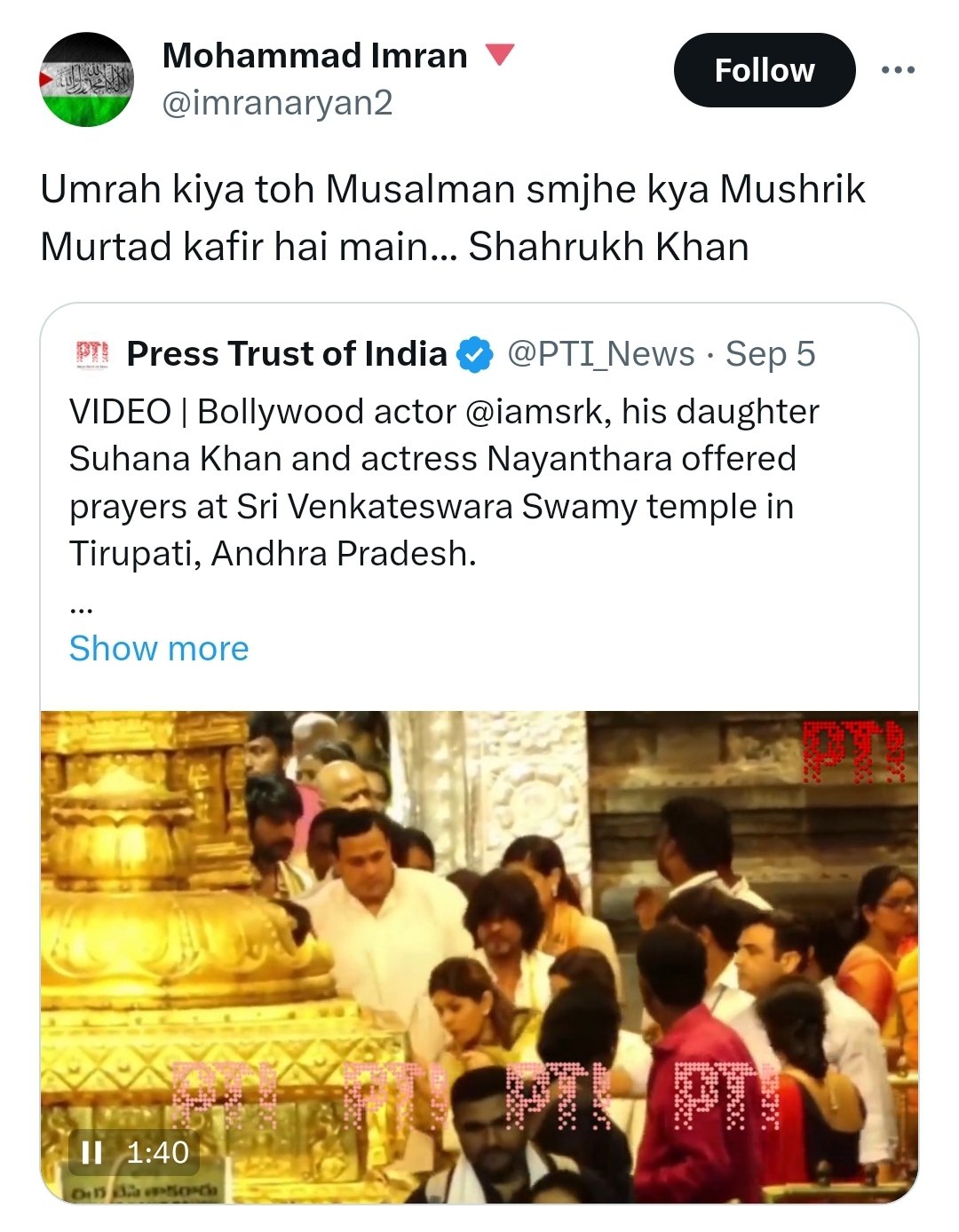Open the three-dot more options menu
Viewport: 959px width, 1232px height.
coord(898,70)
